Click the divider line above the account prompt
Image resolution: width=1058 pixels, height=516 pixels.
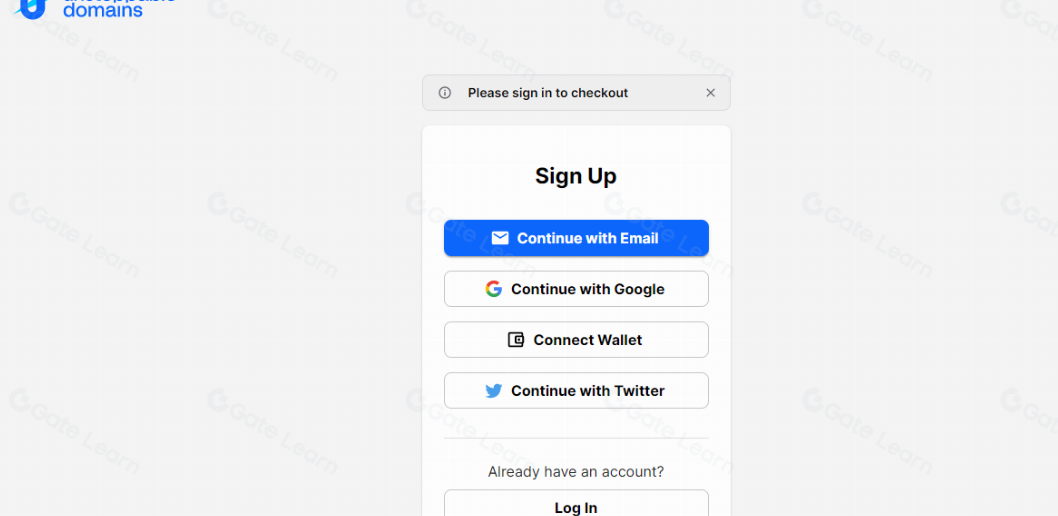576,438
